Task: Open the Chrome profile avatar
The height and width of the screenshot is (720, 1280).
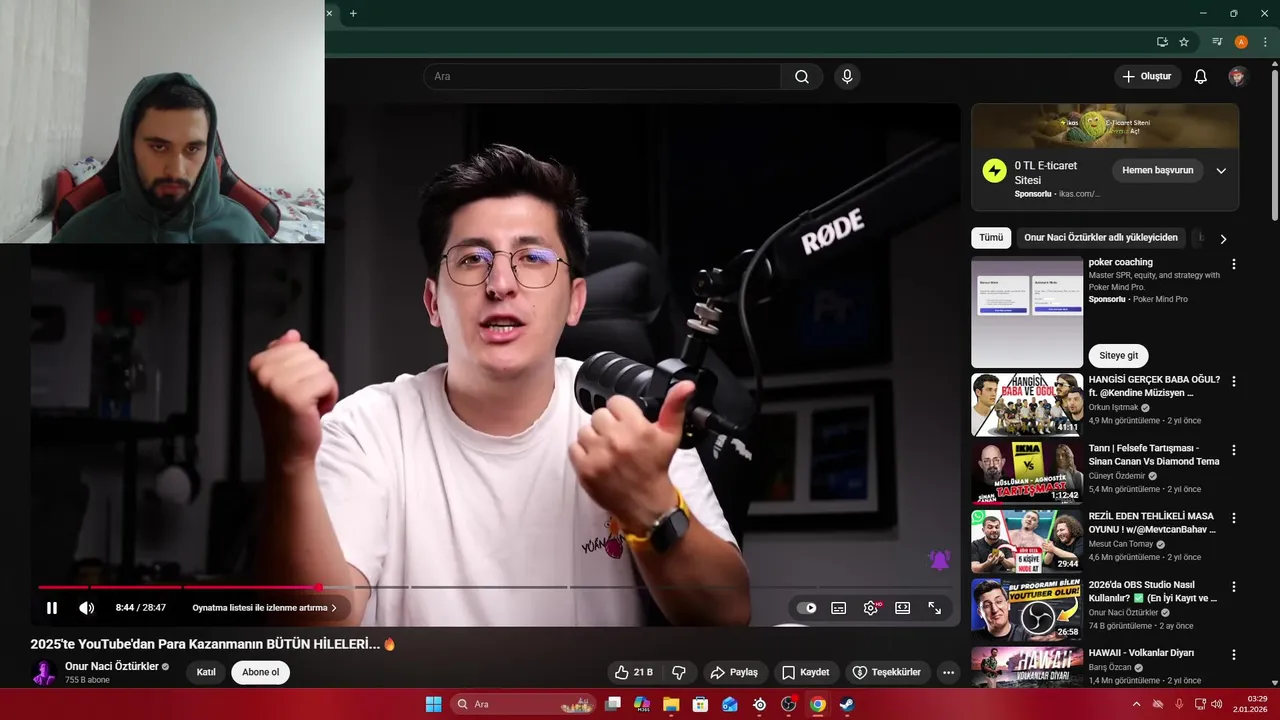Action: pyautogui.click(x=1241, y=42)
